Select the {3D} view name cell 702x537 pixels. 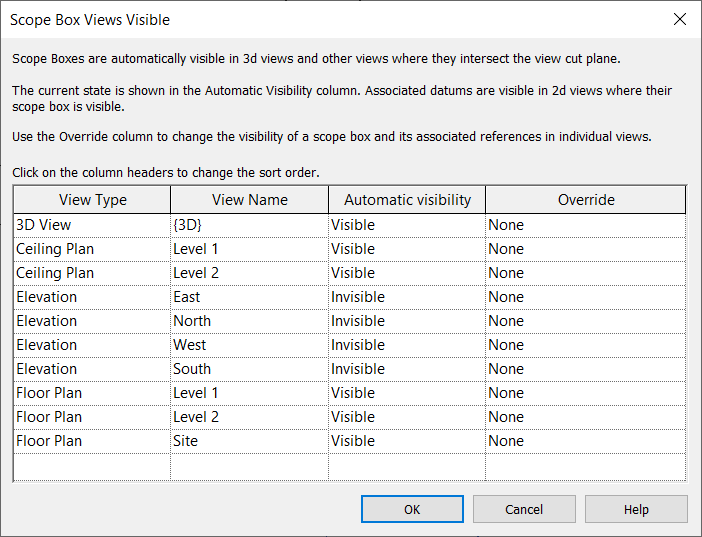pos(249,225)
